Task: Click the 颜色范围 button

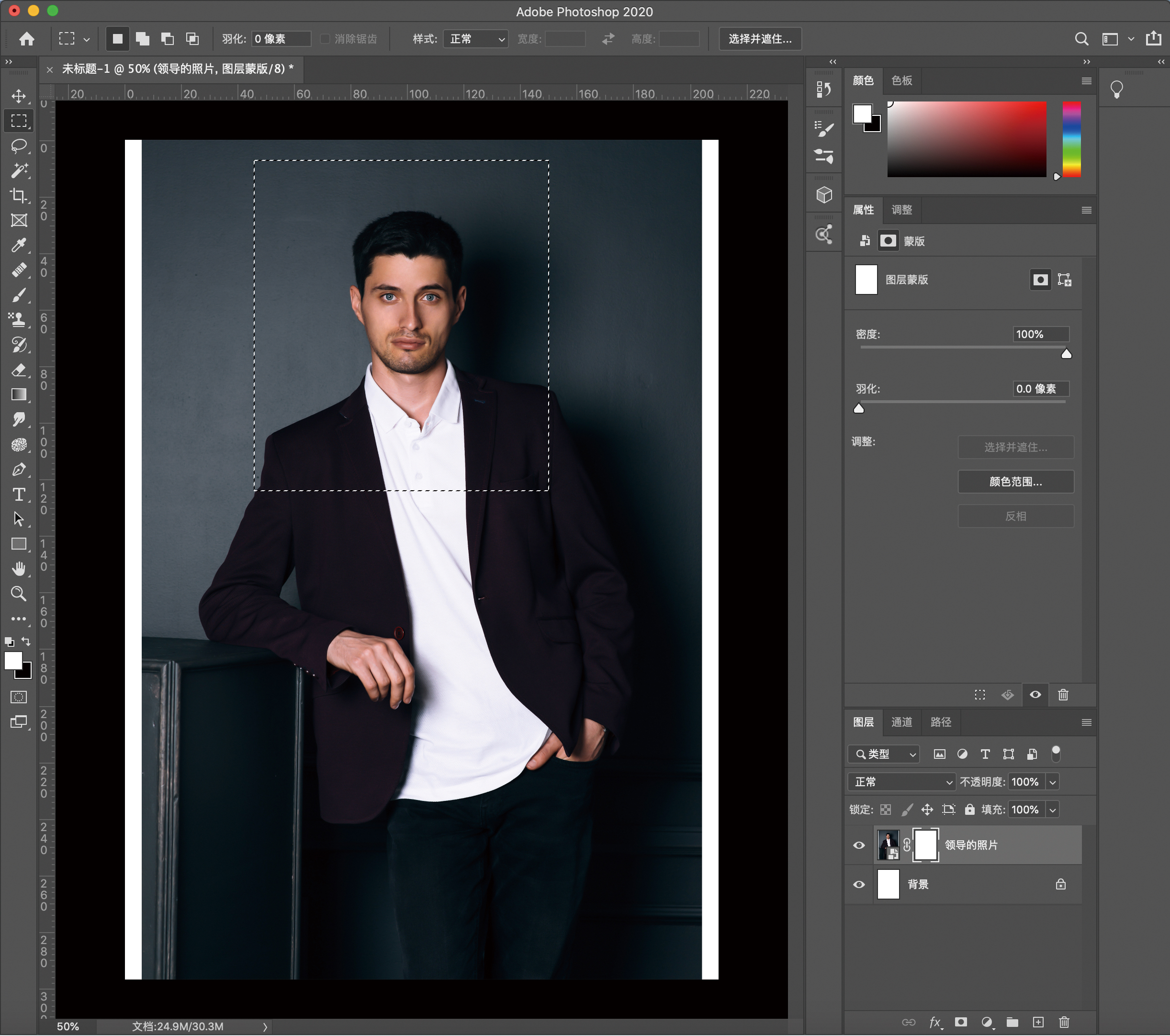Action: (x=1016, y=482)
